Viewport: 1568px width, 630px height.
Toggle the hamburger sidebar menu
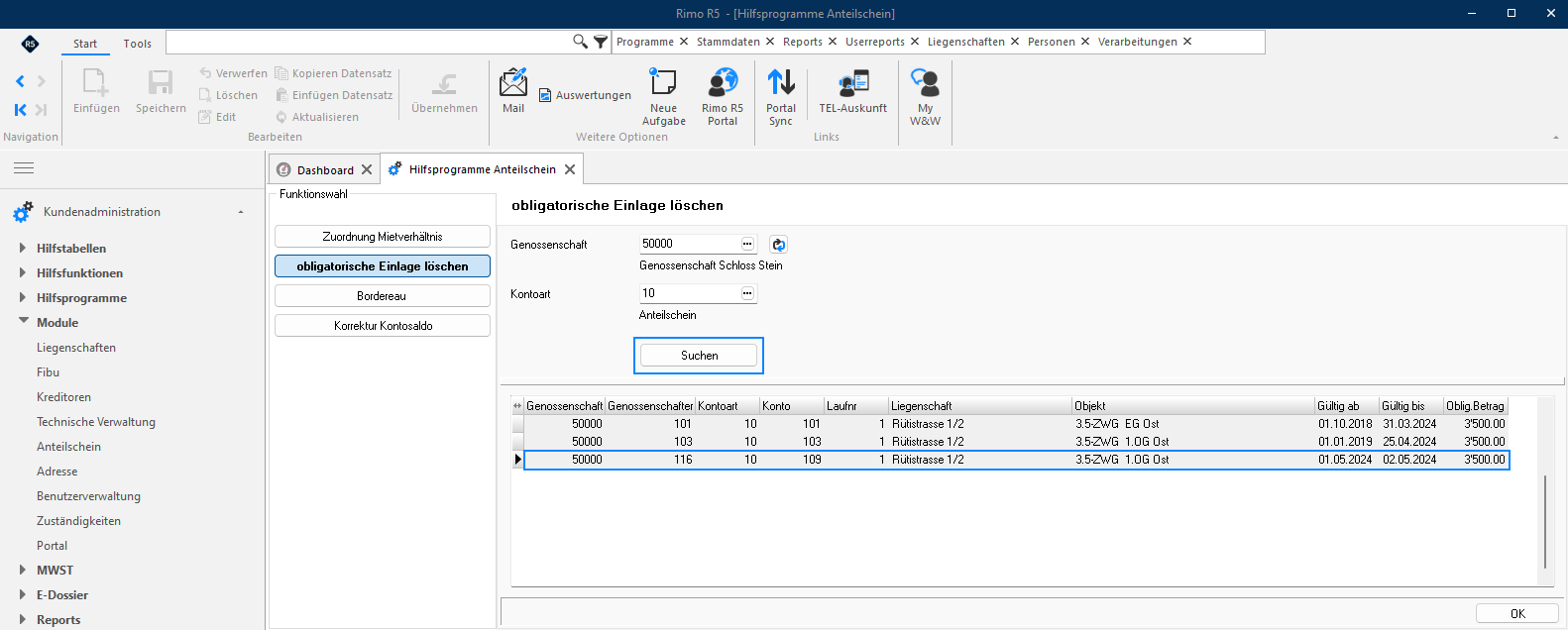24,168
